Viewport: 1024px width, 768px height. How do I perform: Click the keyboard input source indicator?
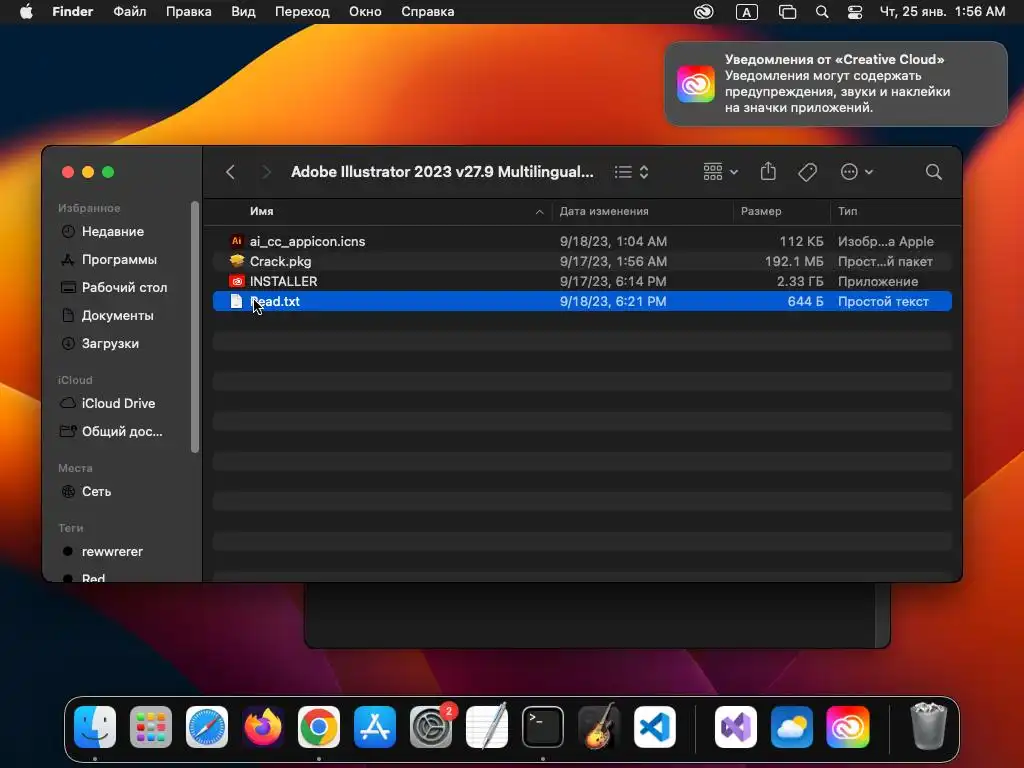pos(746,12)
